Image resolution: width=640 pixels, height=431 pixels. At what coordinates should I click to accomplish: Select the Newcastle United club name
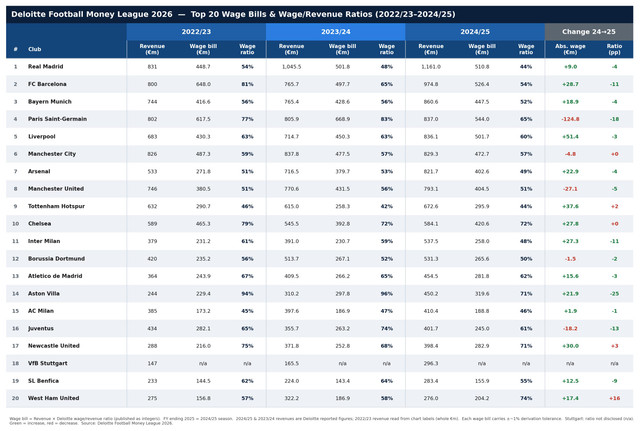[54, 346]
